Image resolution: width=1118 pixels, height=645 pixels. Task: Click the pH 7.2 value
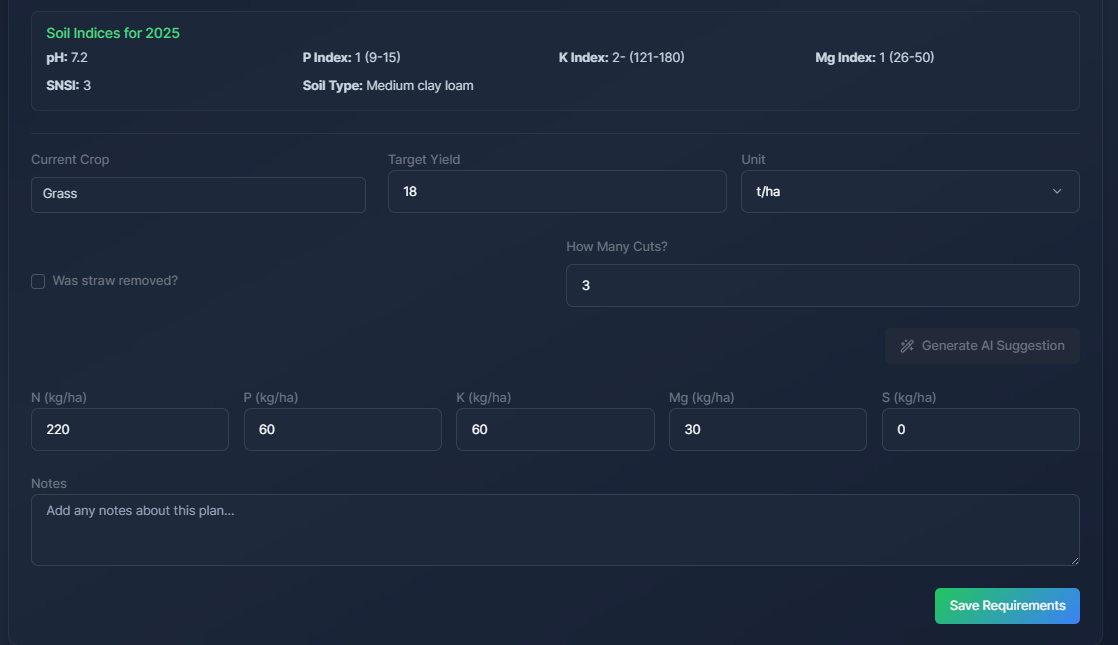coord(79,58)
